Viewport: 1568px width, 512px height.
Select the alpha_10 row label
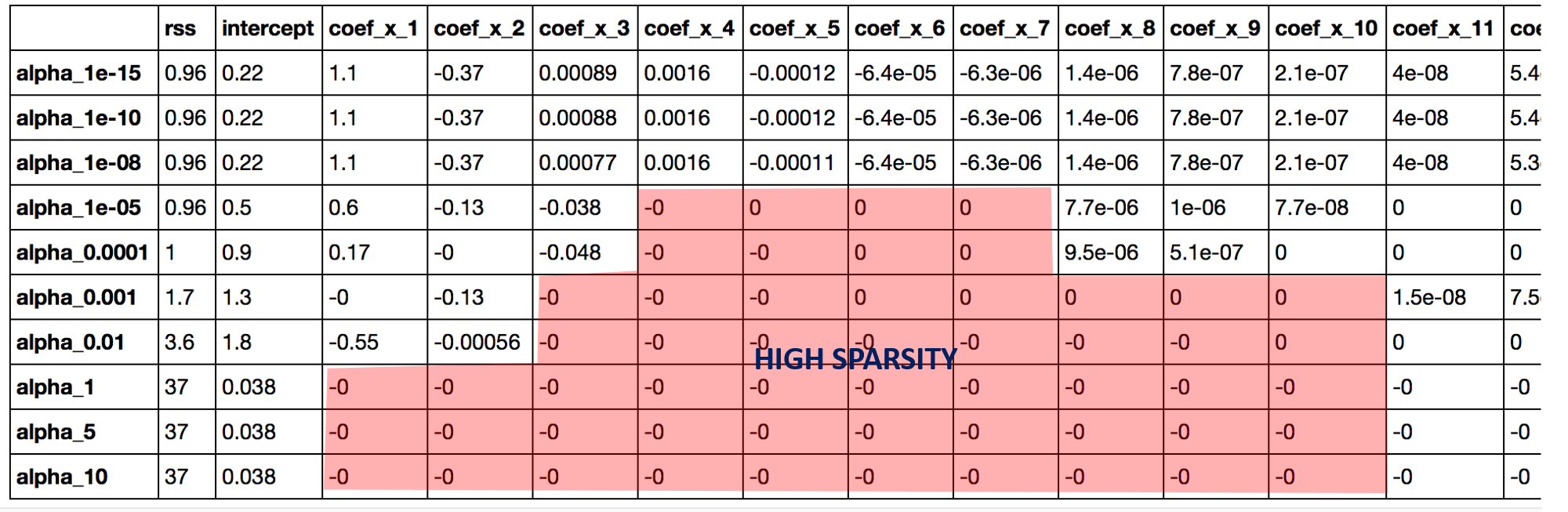pyautogui.click(x=62, y=477)
